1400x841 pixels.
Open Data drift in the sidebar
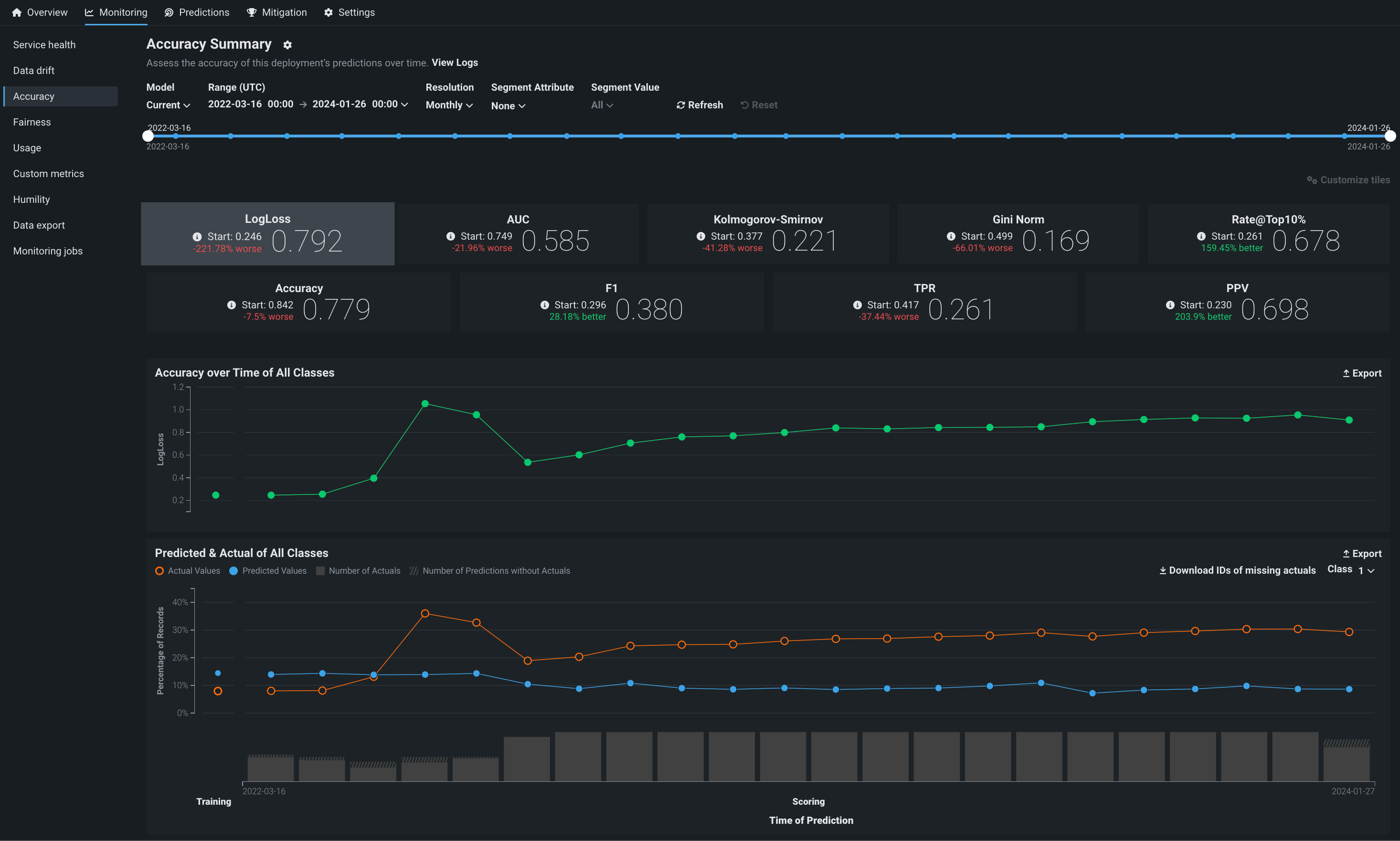[x=34, y=71]
